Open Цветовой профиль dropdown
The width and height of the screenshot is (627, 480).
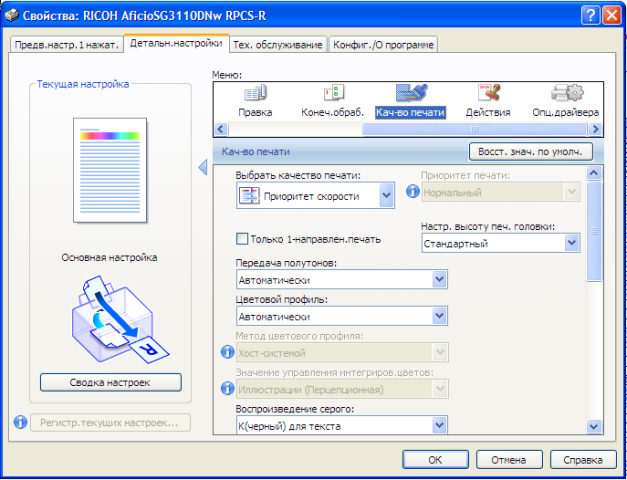[x=341, y=316]
